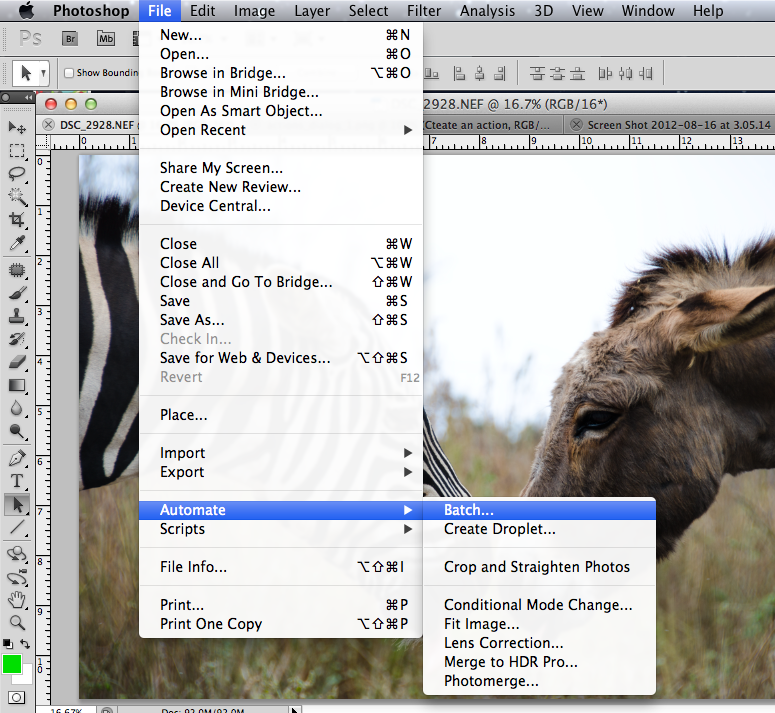Select the Crop tool
775x713 pixels.
pyautogui.click(x=17, y=220)
